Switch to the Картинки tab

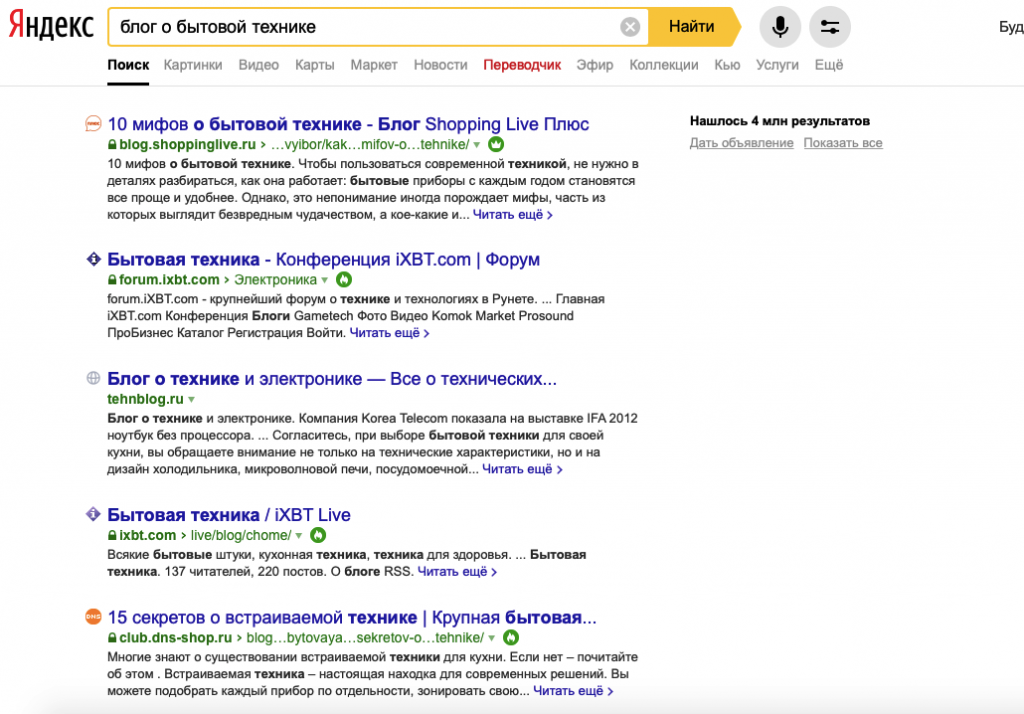(x=193, y=65)
